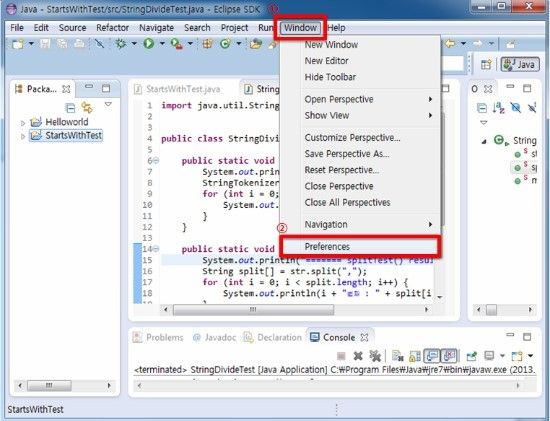This screenshot has height=421, width=550.
Task: Click the New wizard toolbar icon
Action: [18, 44]
